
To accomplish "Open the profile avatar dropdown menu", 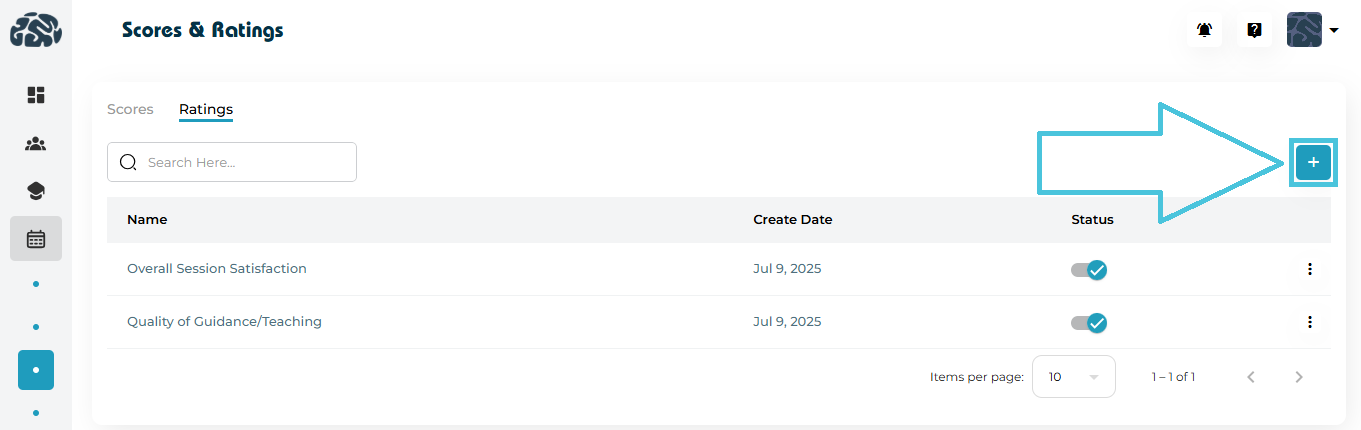I will click(1312, 30).
